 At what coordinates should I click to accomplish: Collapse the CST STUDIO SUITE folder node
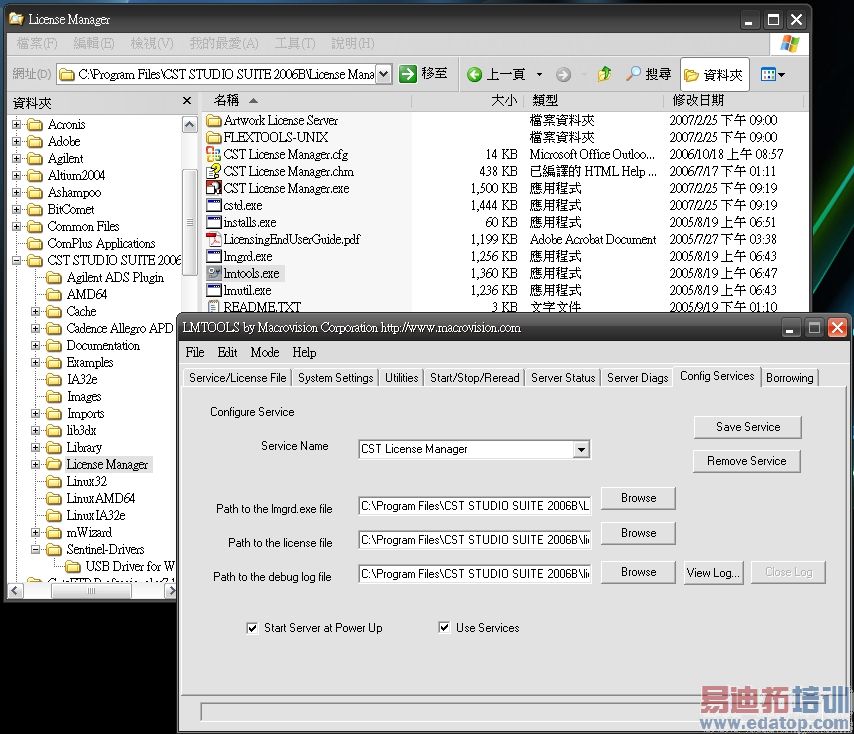[x=16, y=260]
